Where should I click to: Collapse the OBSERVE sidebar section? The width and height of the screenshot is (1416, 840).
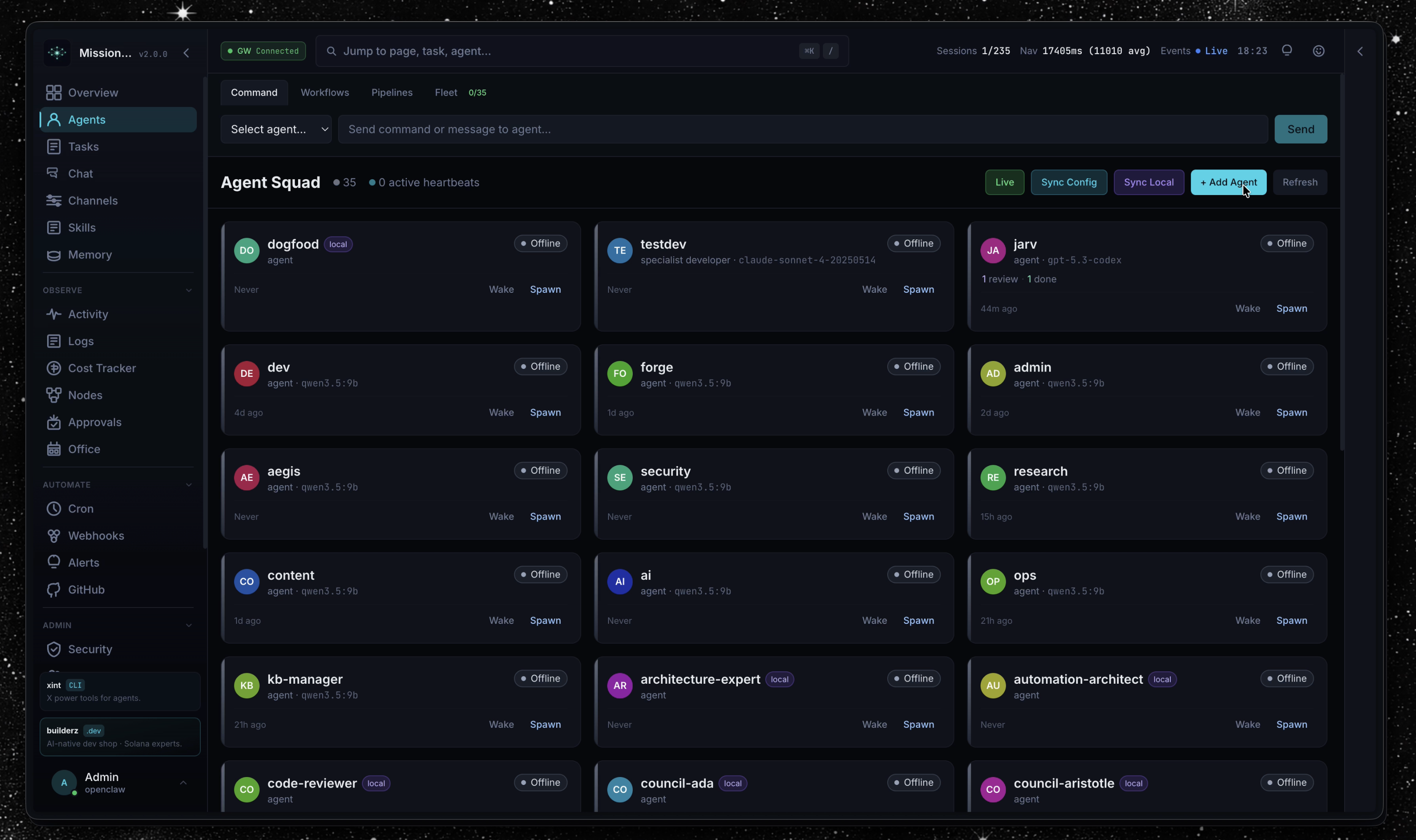[x=188, y=291]
